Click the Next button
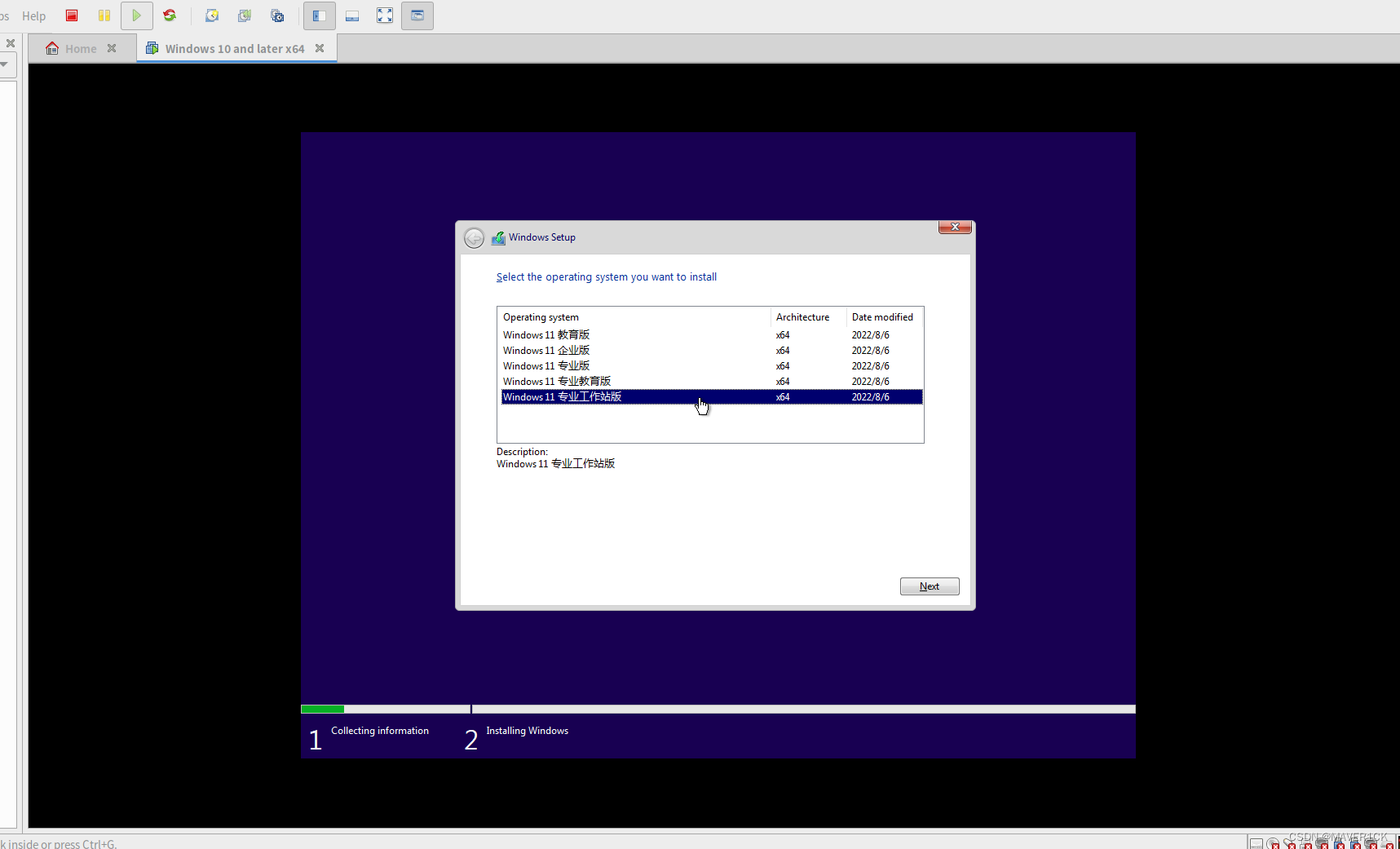This screenshot has height=849, width=1400. 930,586
